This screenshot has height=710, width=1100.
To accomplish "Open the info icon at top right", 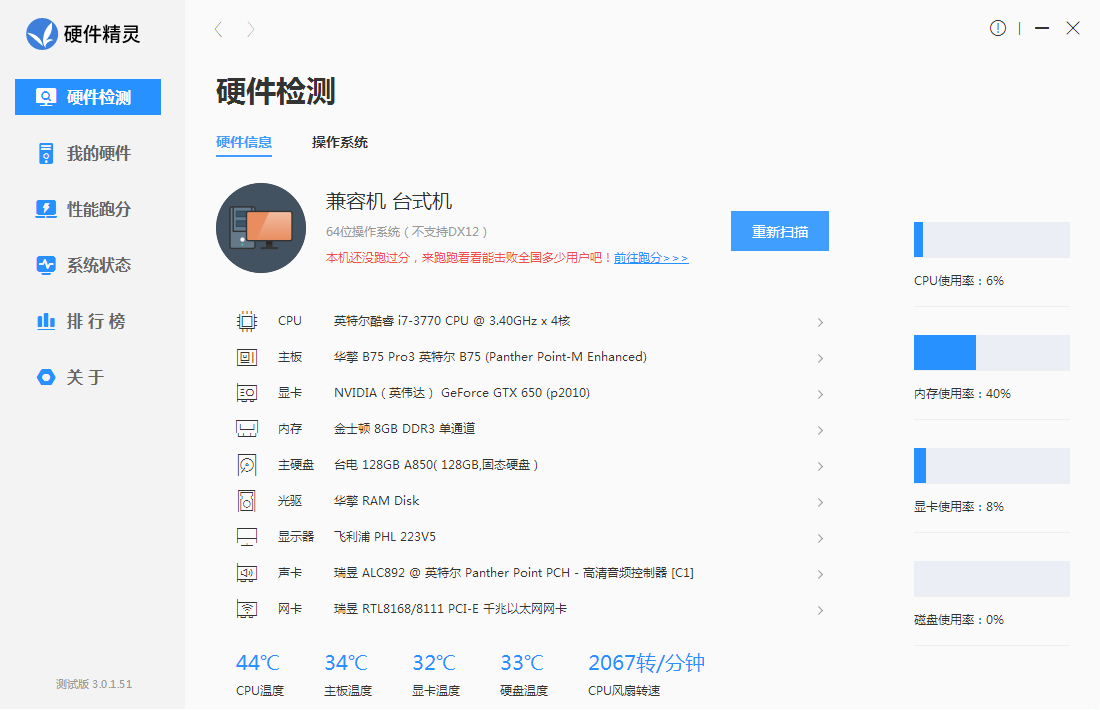I will [997, 28].
